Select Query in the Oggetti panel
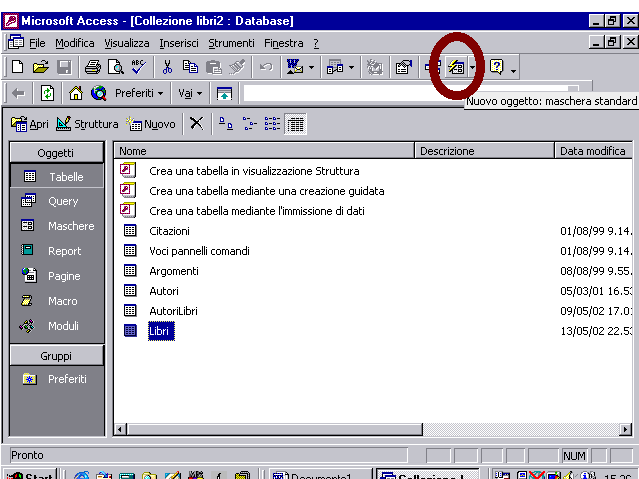This screenshot has height=479, width=639. (x=62, y=201)
